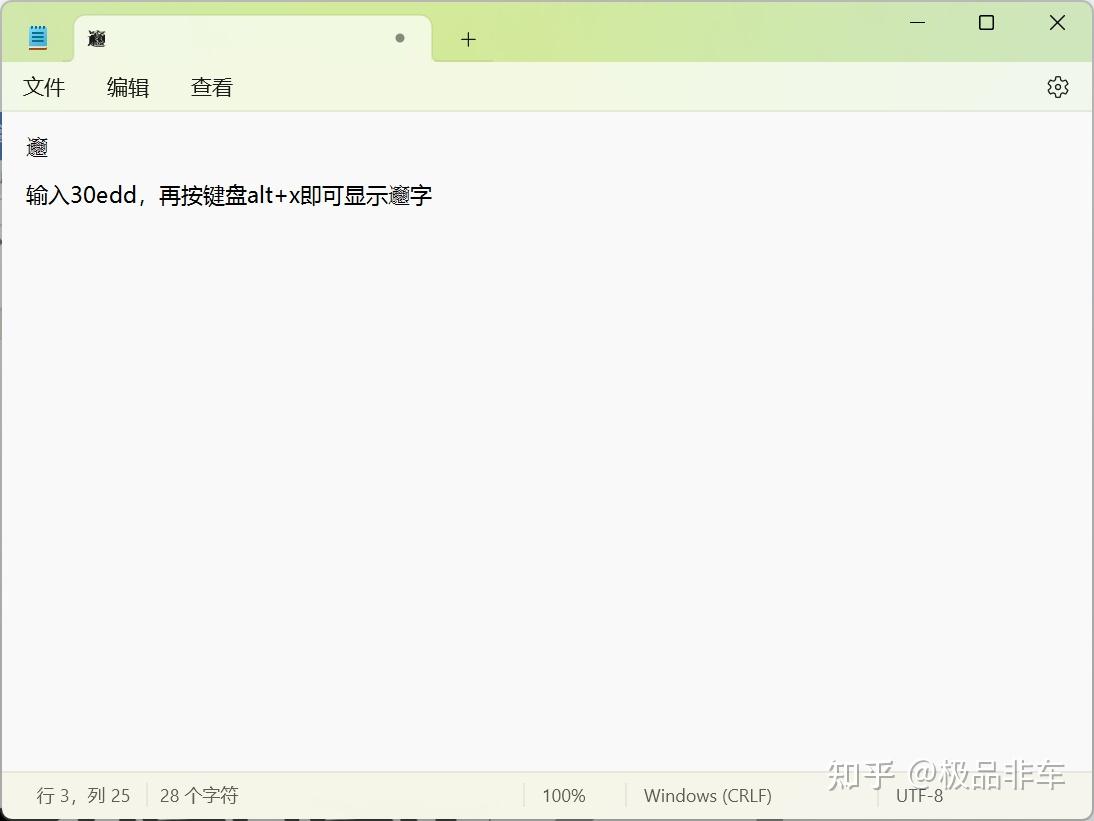
Task: Click the UTF-8 encoding indicator
Action: (x=918, y=795)
